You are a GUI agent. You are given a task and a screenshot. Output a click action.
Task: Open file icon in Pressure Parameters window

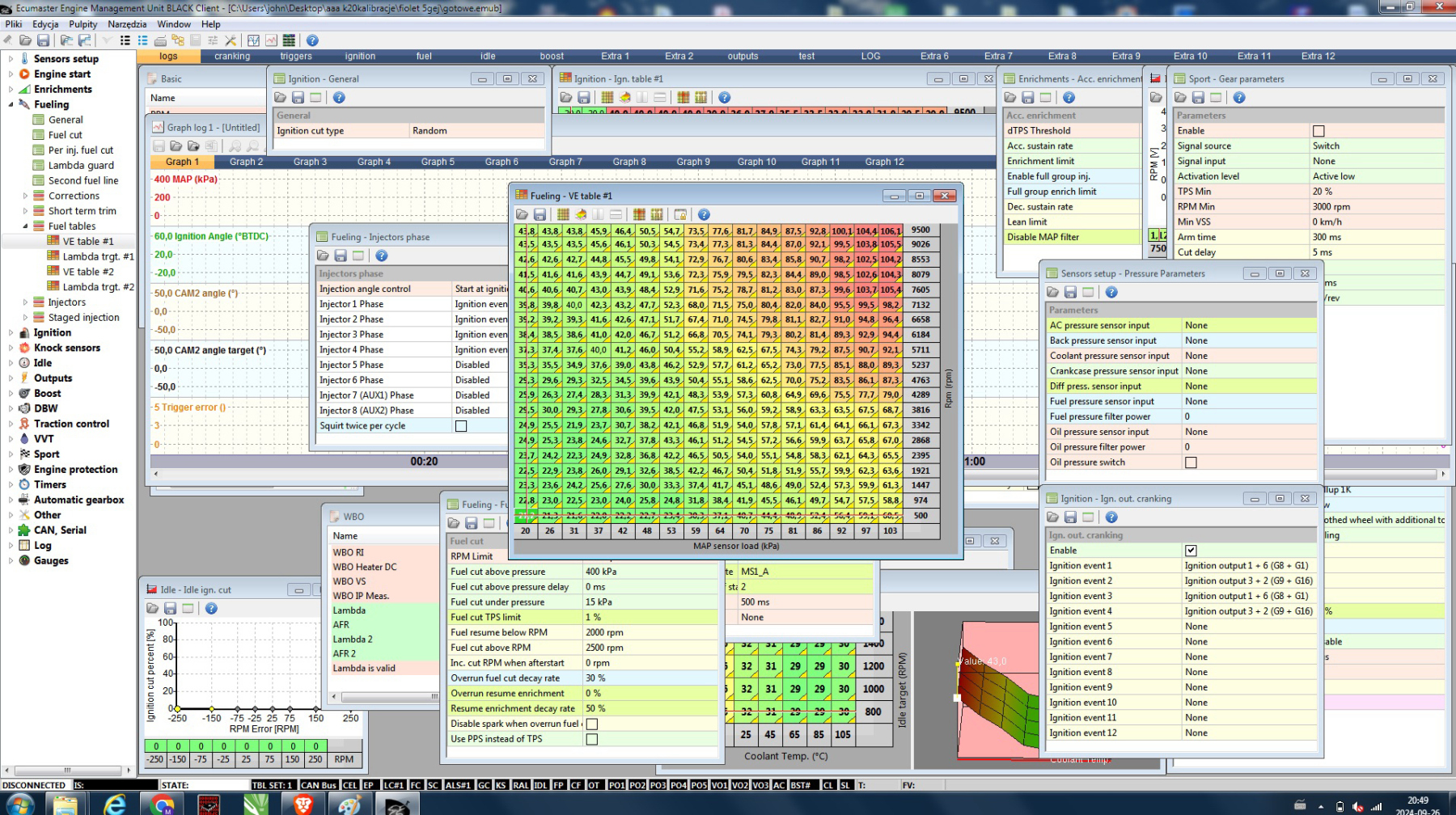point(1052,293)
